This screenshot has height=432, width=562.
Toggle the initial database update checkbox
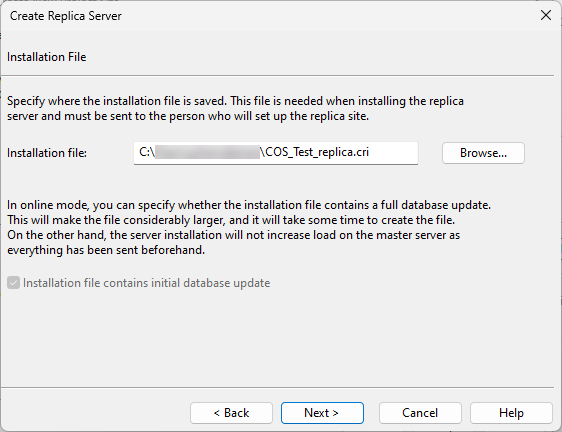click(13, 283)
